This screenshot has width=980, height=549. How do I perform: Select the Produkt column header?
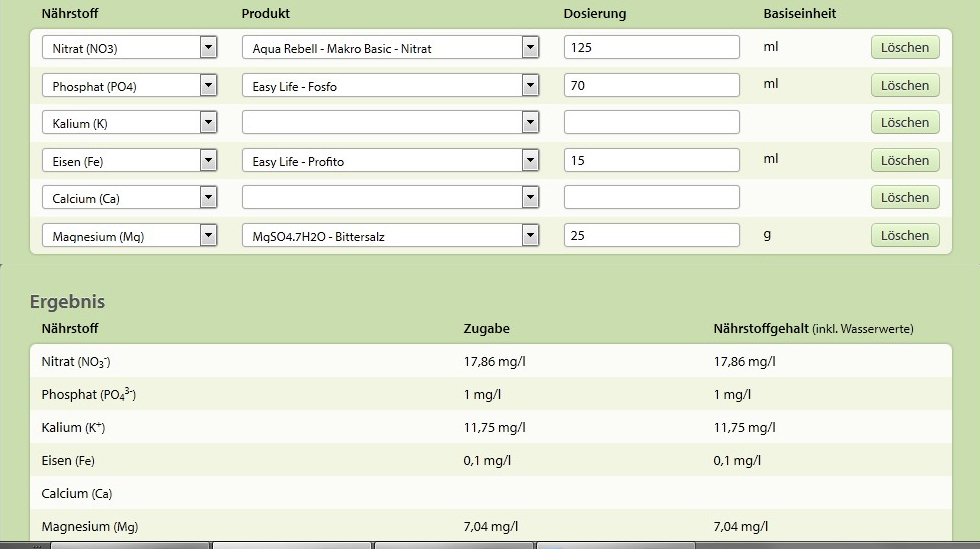point(266,14)
